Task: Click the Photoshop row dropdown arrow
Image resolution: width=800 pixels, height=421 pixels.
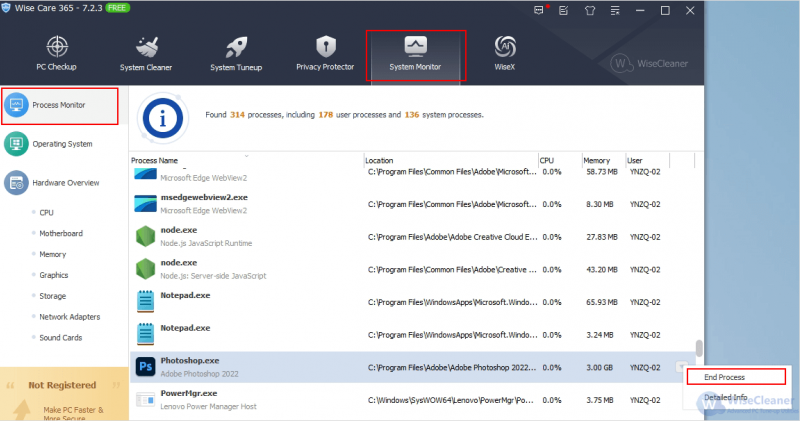Action: click(x=682, y=367)
